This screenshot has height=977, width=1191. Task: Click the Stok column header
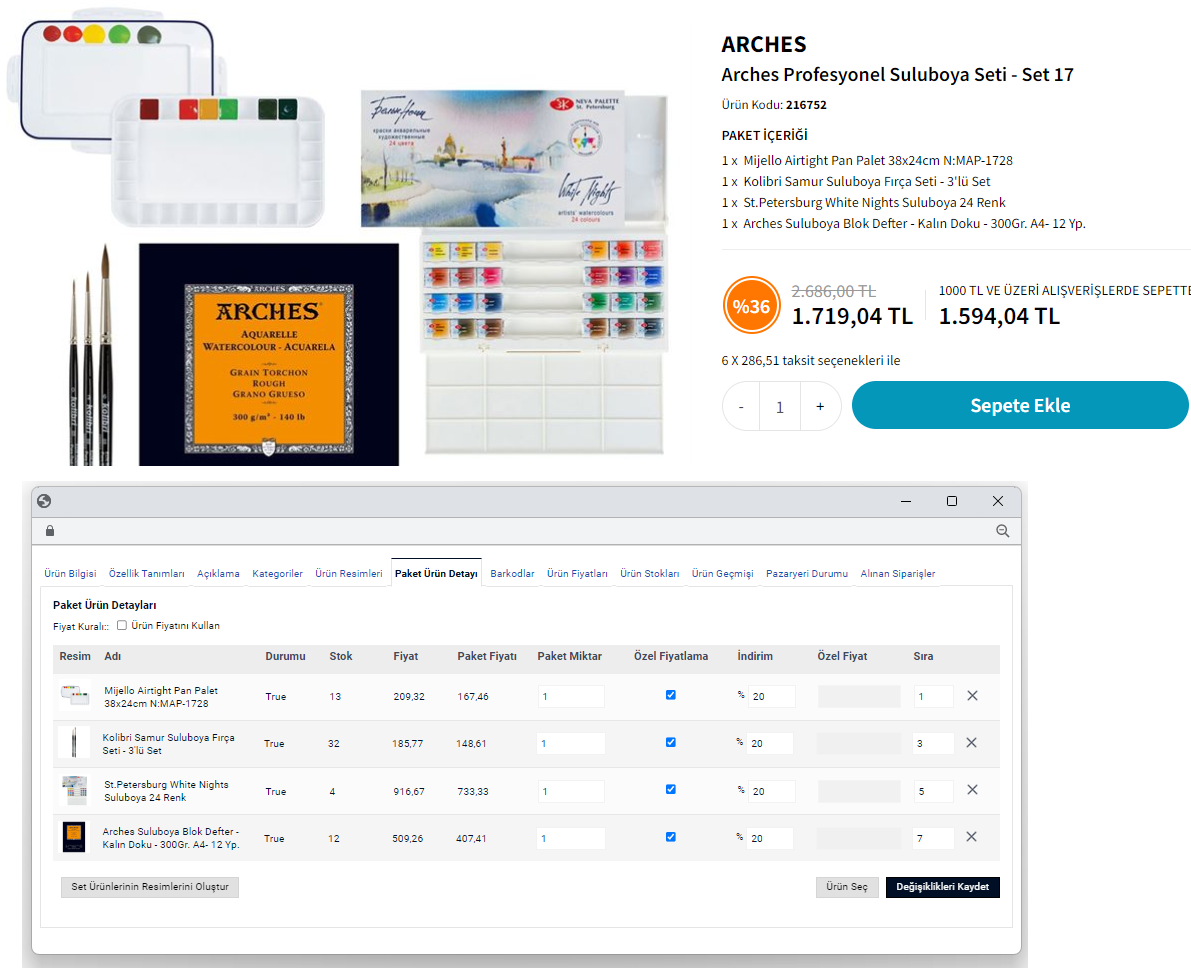[341, 656]
